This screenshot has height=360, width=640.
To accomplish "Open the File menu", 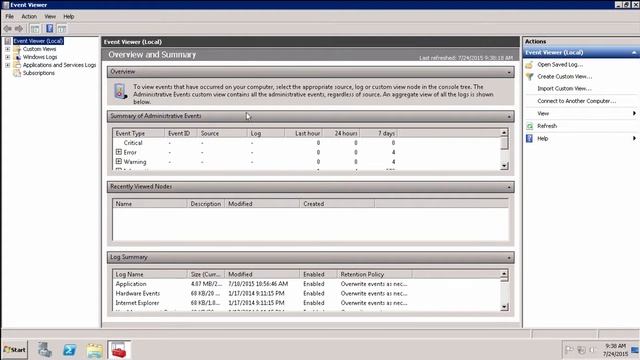I will pos(9,16).
